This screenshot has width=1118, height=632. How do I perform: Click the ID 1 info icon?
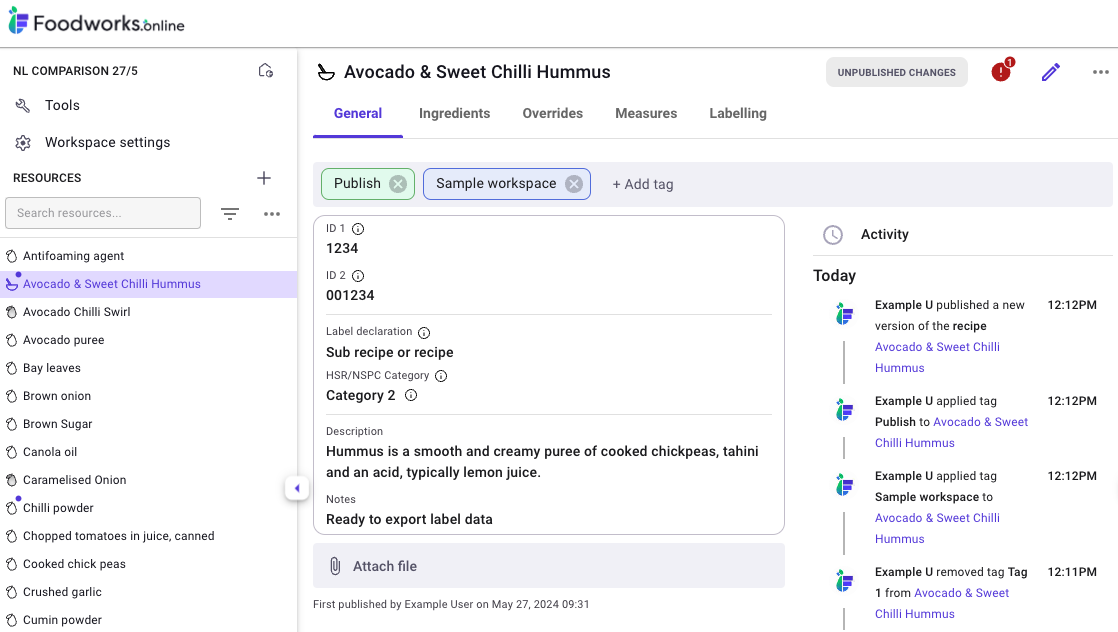point(358,229)
